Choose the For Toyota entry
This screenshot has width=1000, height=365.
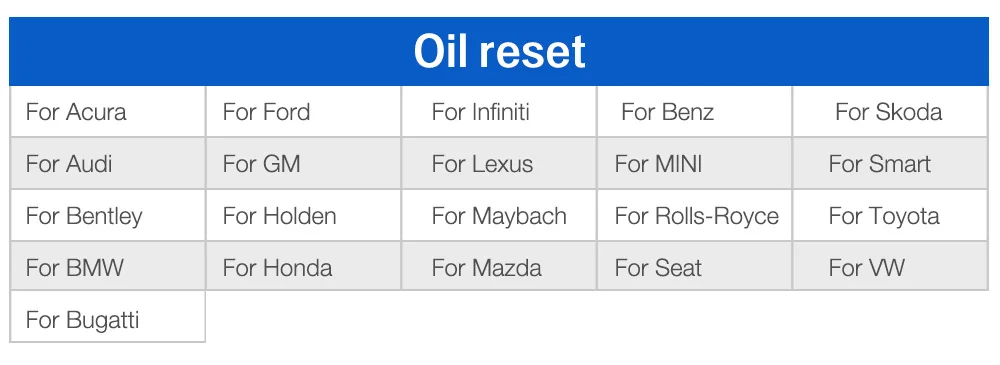click(890, 216)
